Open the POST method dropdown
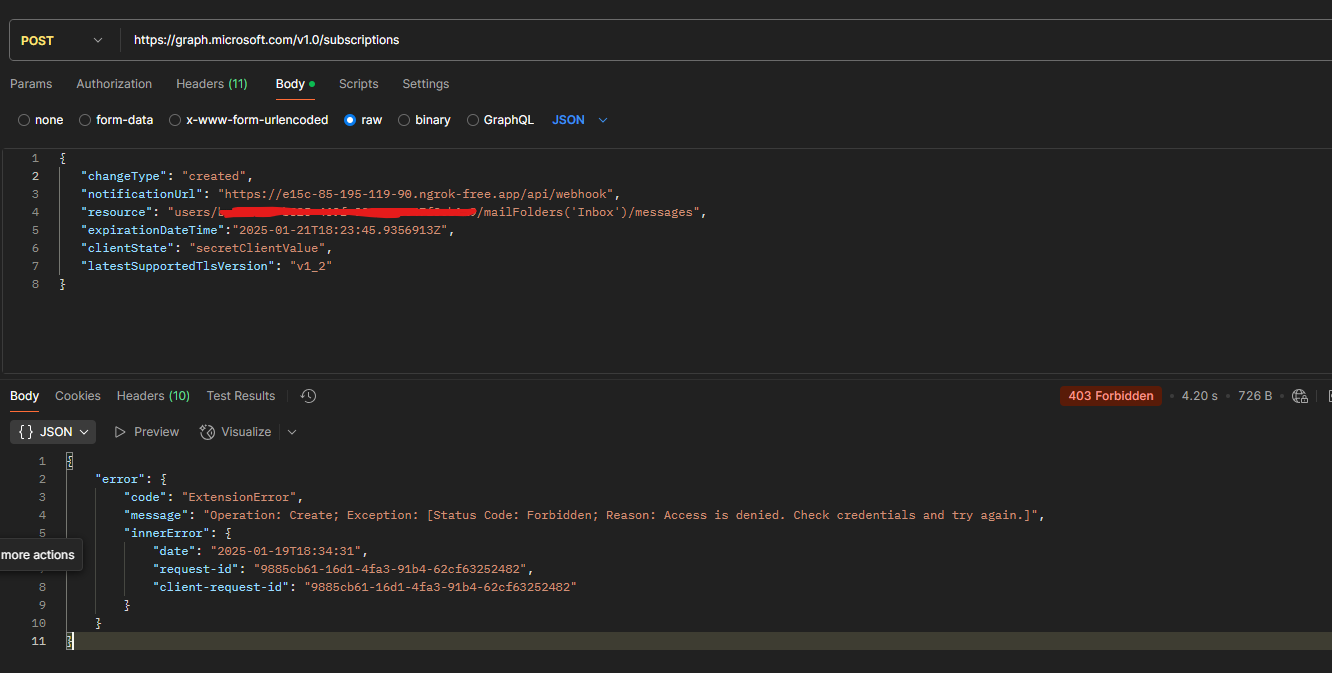 point(62,40)
